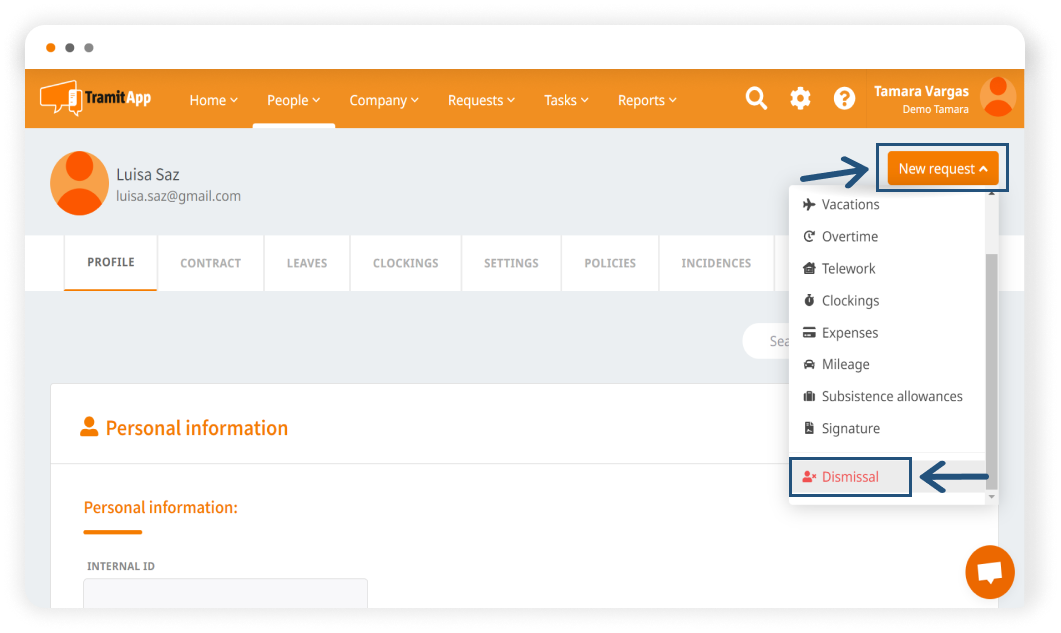The width and height of the screenshot is (1061, 633).
Task: Collapse the New request dropdown button
Action: [942, 169]
